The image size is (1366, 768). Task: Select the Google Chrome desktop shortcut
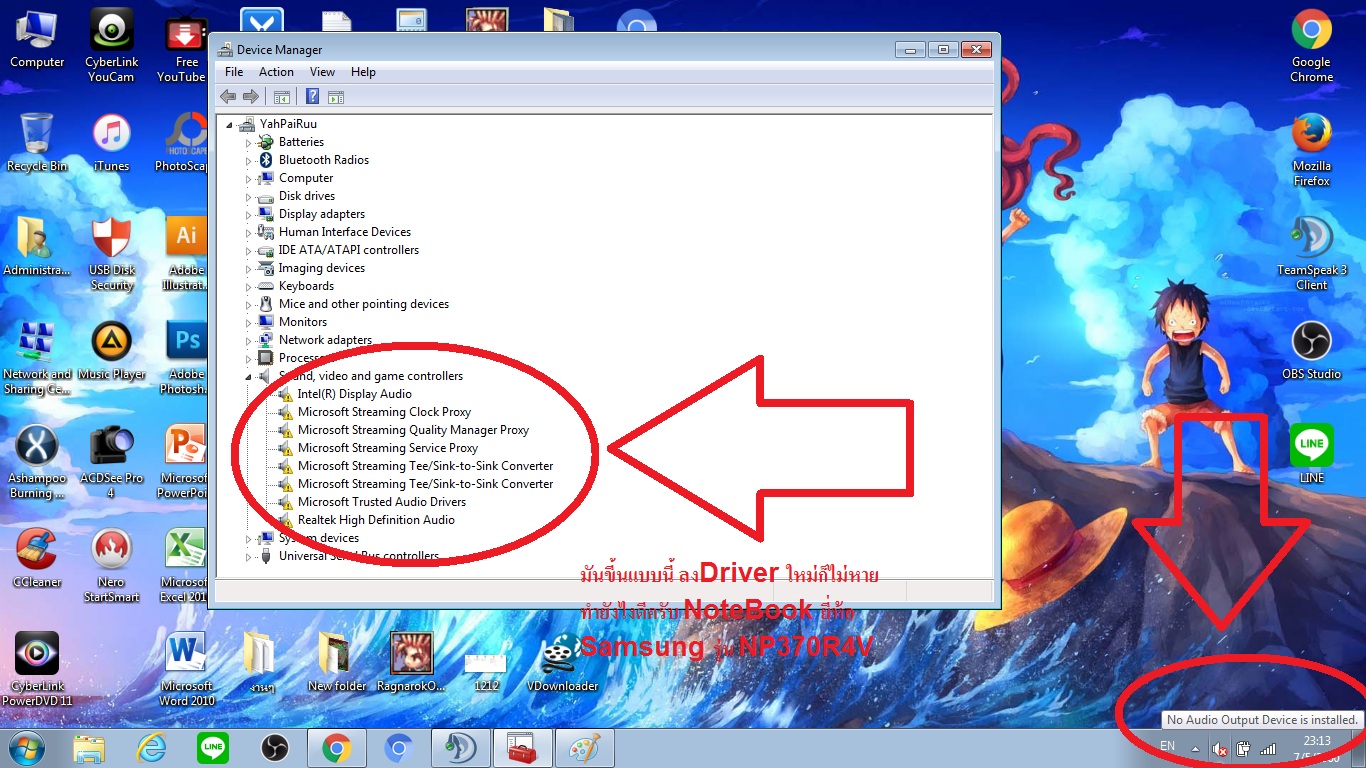pos(1311,46)
